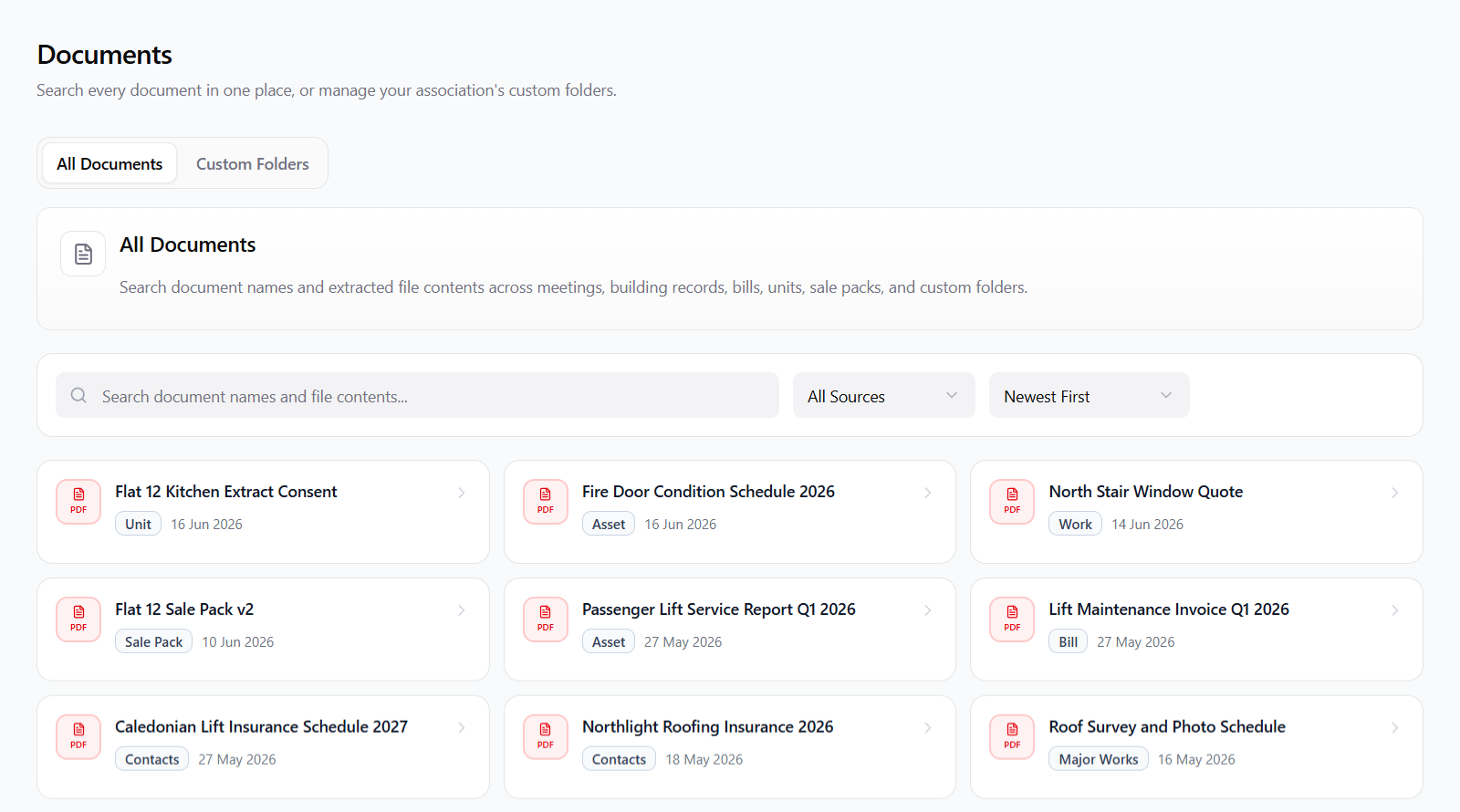Click the document icon beside All Documents heading
Viewport: 1460px width, 812px height.
point(83,254)
